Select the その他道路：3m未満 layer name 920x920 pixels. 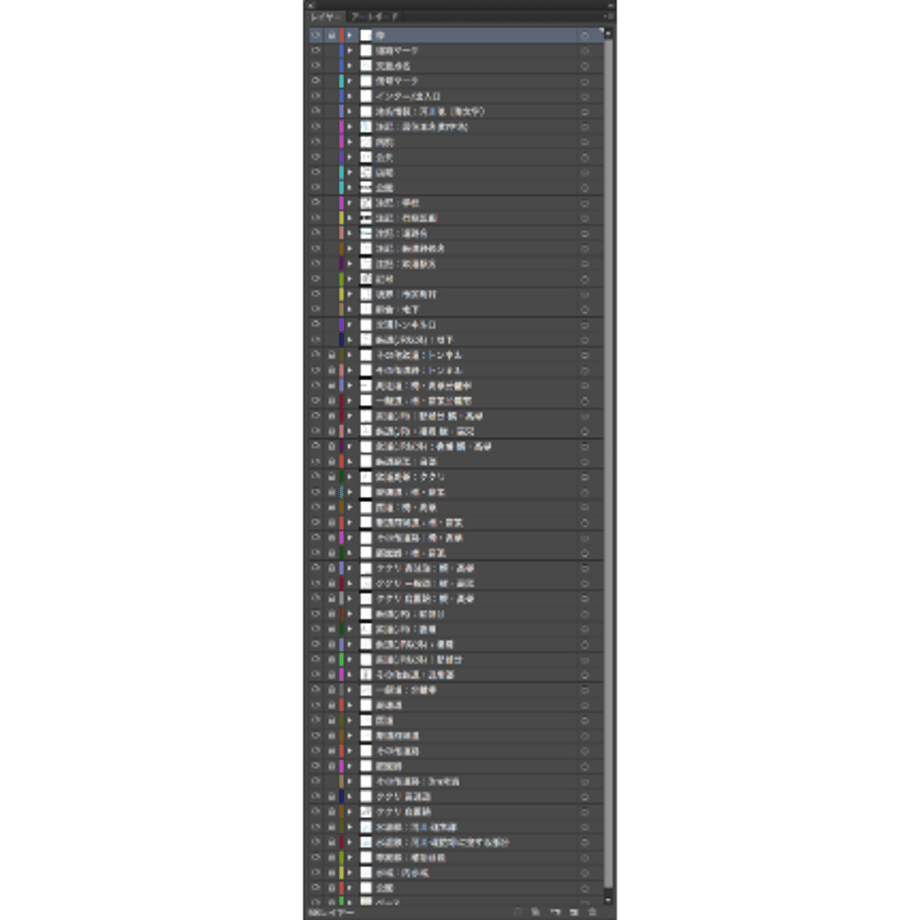click(x=418, y=782)
